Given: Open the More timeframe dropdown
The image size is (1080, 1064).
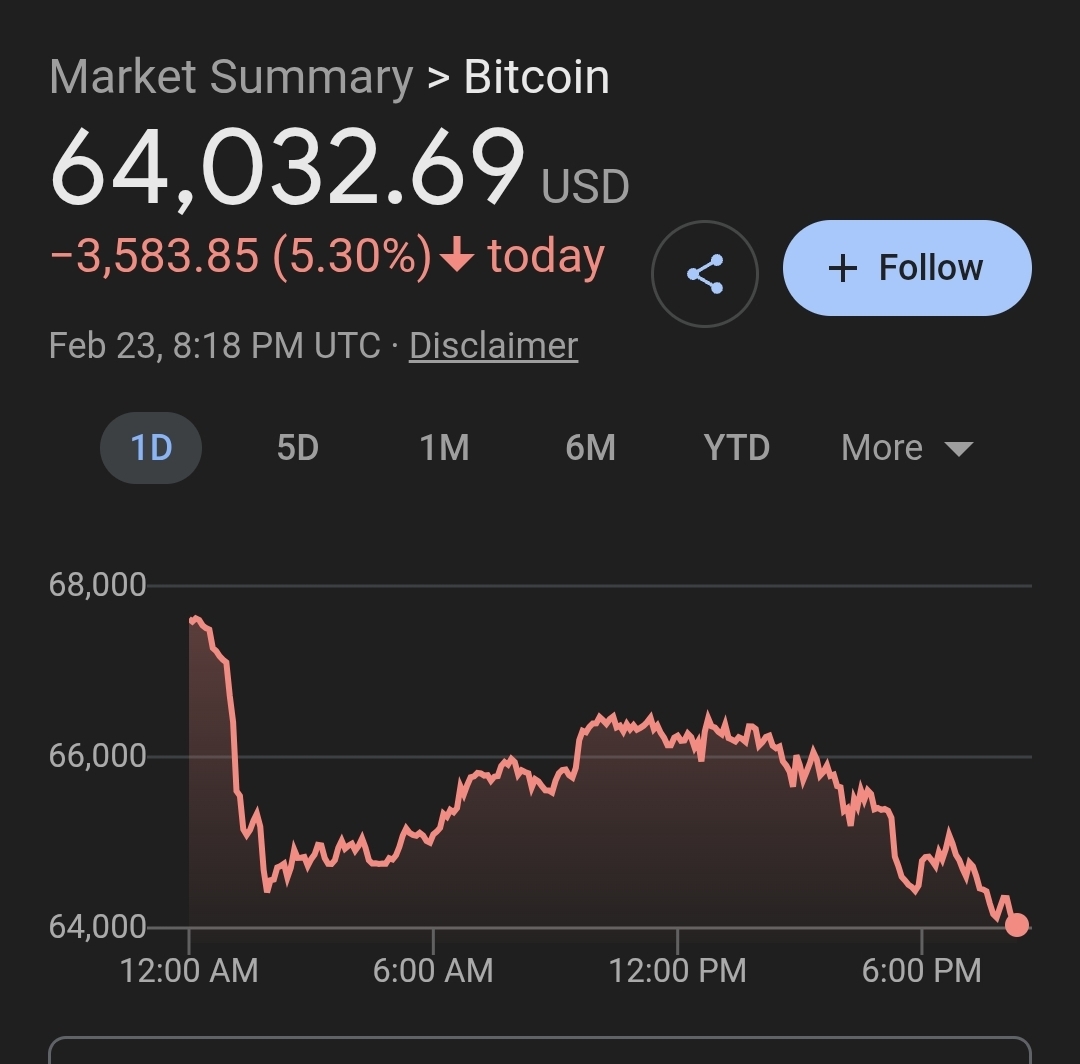Looking at the screenshot, I should point(905,448).
